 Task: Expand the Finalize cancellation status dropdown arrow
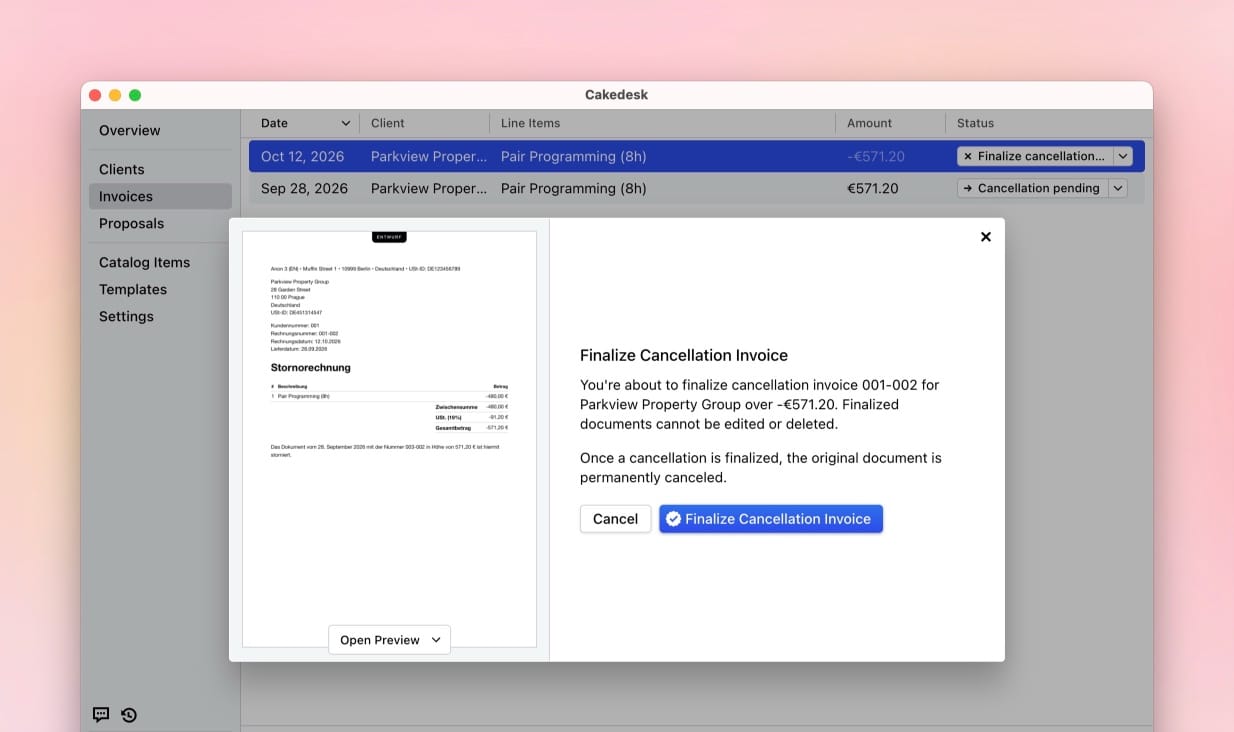tap(1122, 156)
